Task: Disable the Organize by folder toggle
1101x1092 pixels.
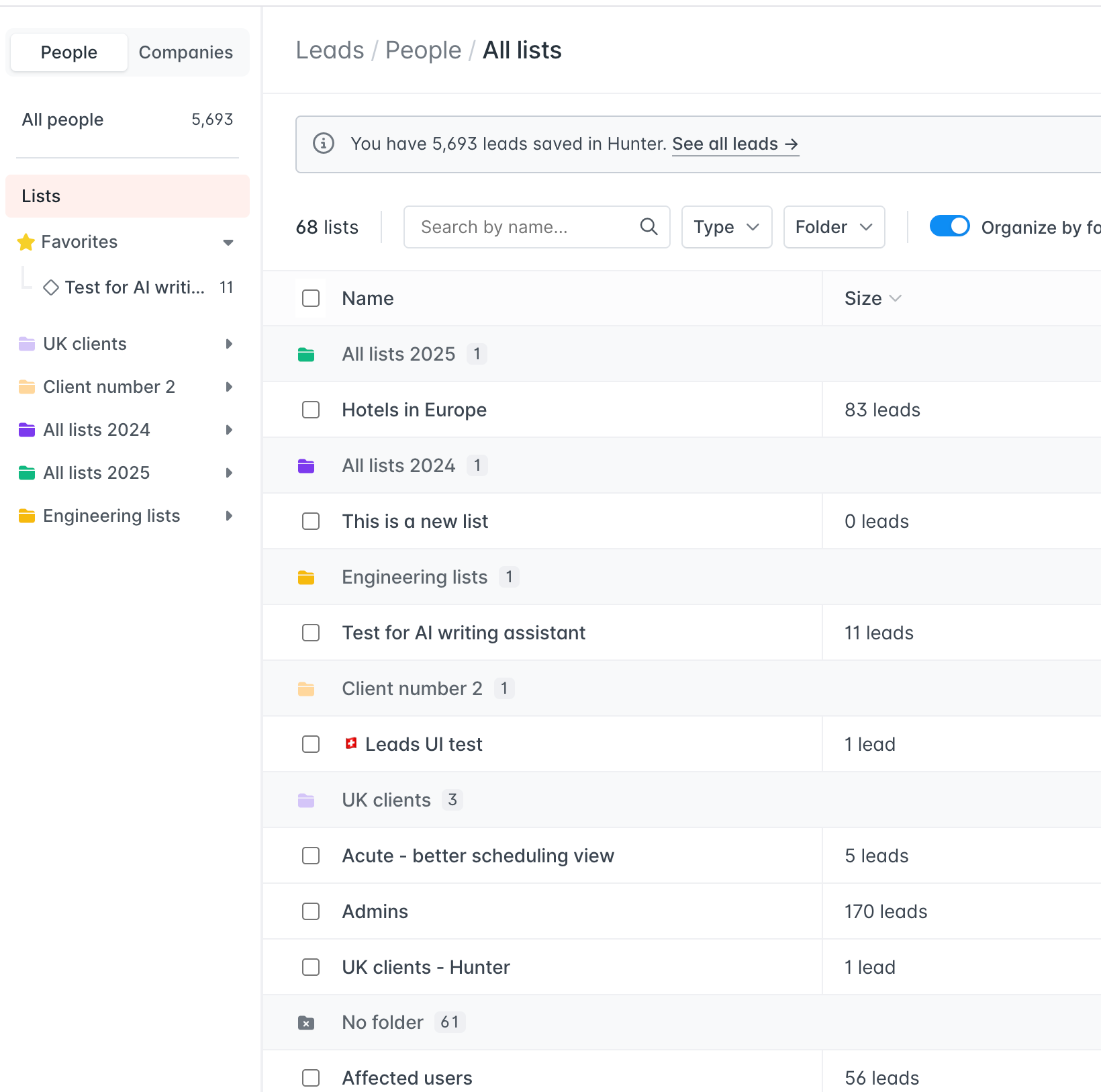Action: 949,226
